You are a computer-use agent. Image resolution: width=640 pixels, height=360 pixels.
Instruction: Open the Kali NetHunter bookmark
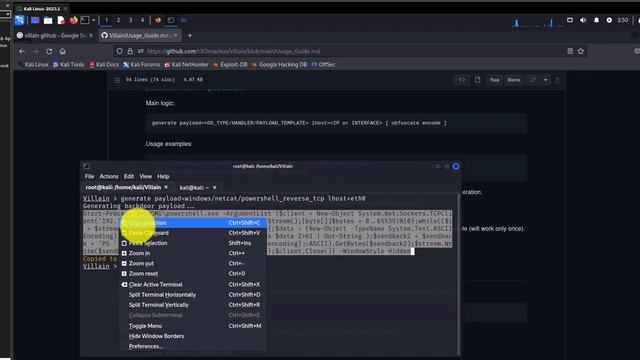pos(186,64)
